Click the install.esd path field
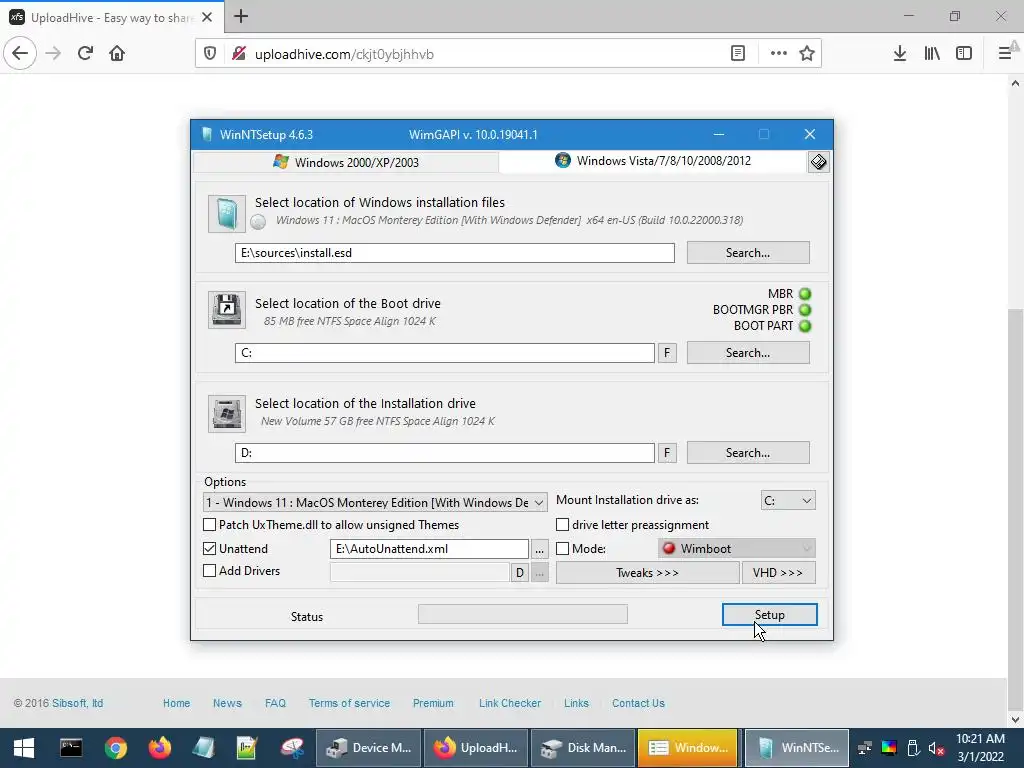Image resolution: width=1024 pixels, height=768 pixels. pos(455,253)
